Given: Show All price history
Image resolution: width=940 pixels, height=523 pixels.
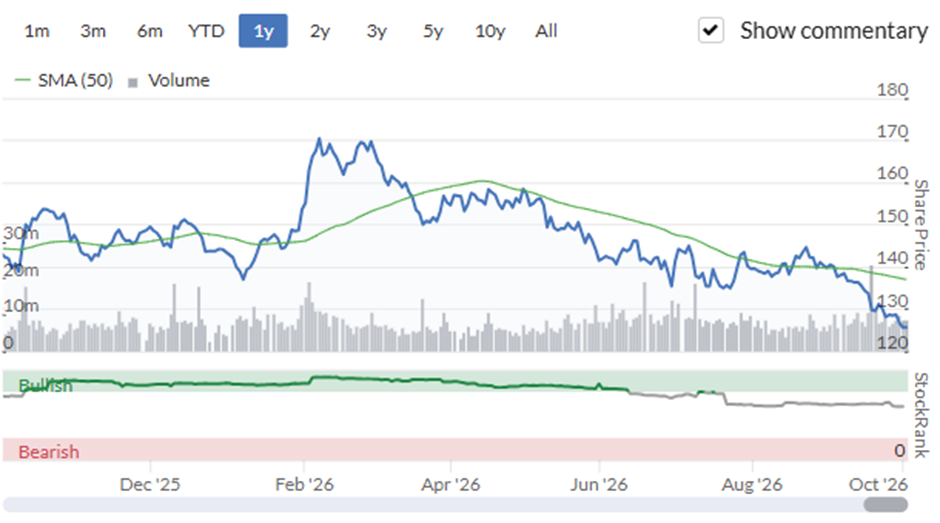Looking at the screenshot, I should coord(546,31).
